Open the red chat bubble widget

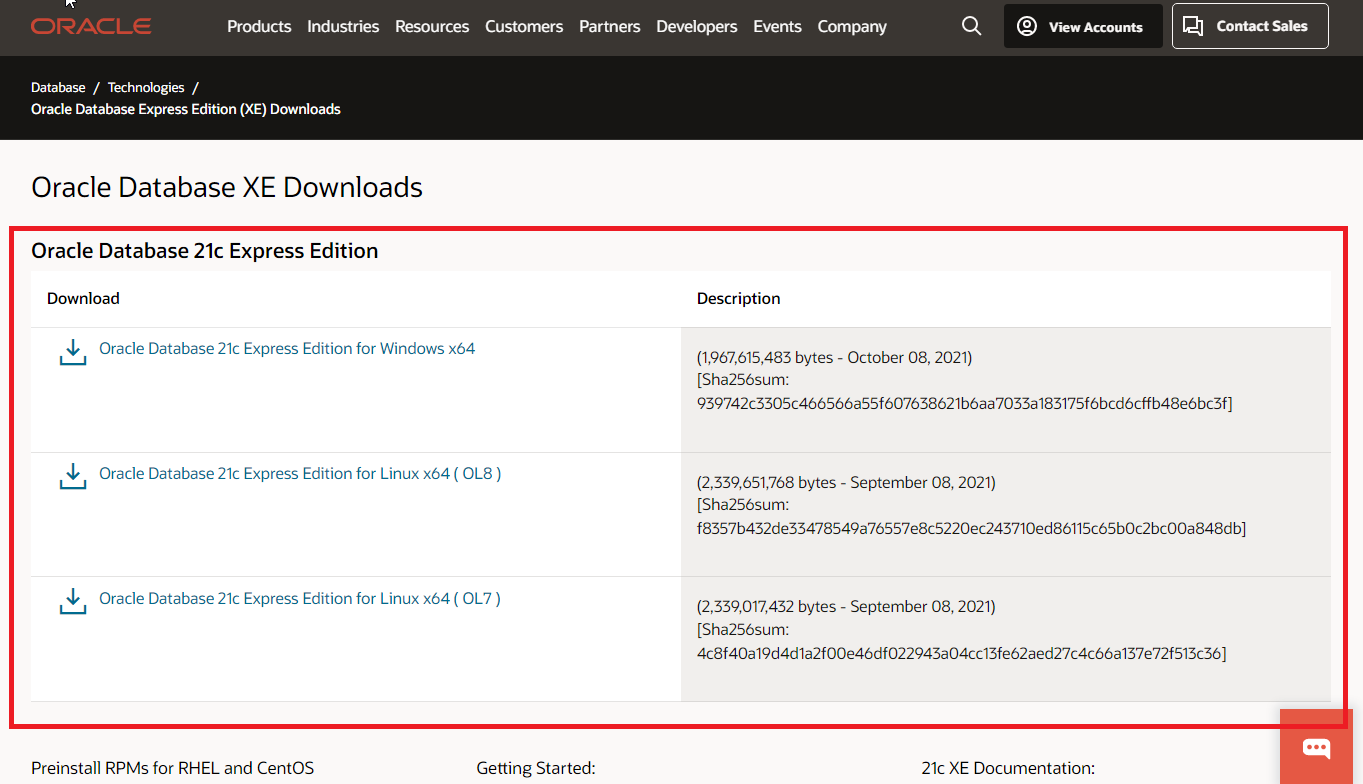point(1316,747)
